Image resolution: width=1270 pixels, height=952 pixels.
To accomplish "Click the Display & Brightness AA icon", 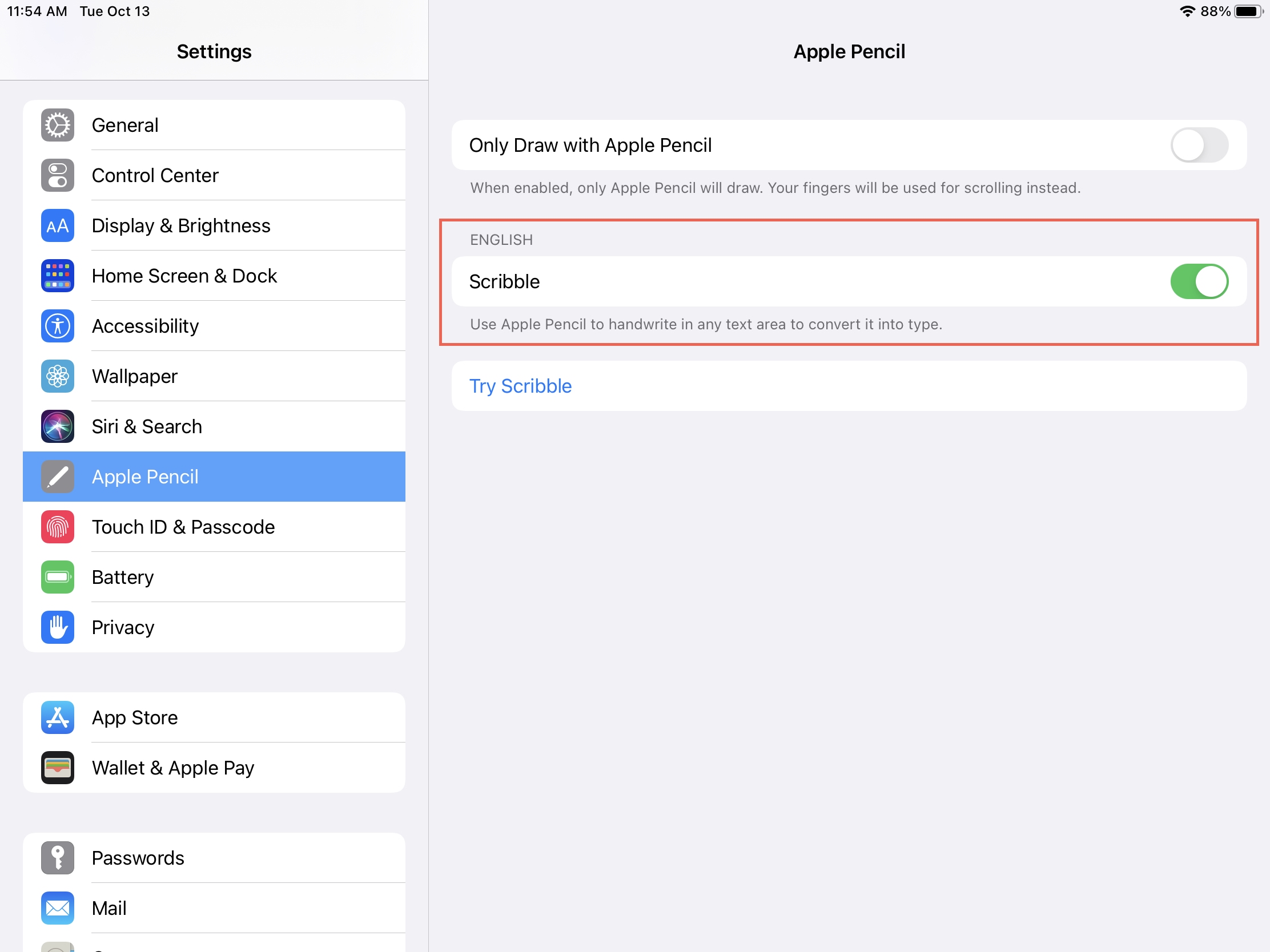I will pyautogui.click(x=58, y=225).
